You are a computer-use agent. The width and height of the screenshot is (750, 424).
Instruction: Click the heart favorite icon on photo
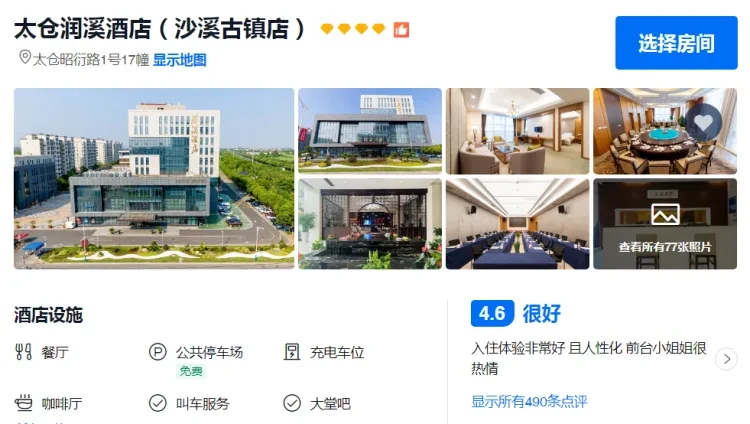pos(703,123)
